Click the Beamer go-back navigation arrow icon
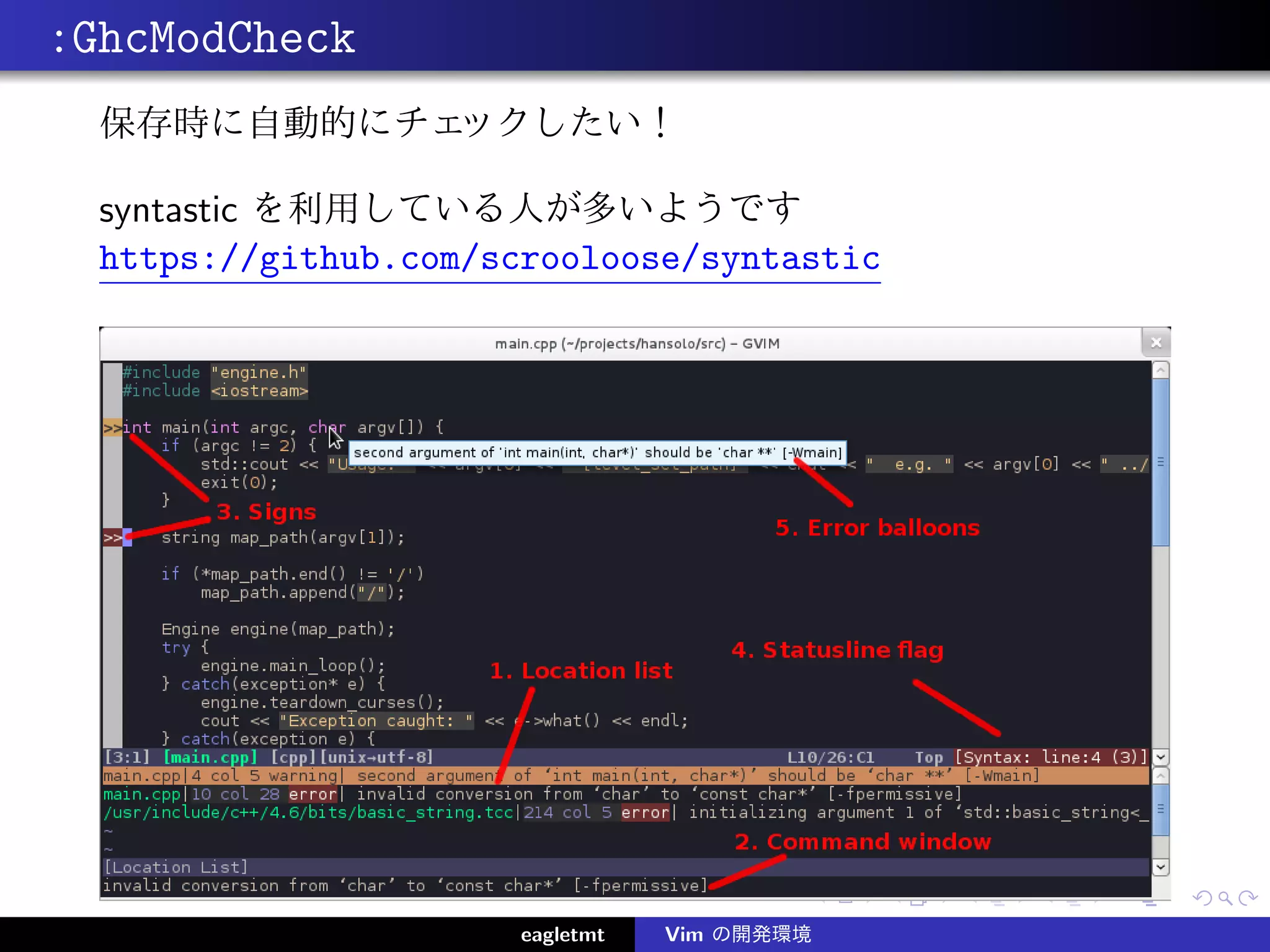This screenshot has width=1270, height=952. [1202, 898]
